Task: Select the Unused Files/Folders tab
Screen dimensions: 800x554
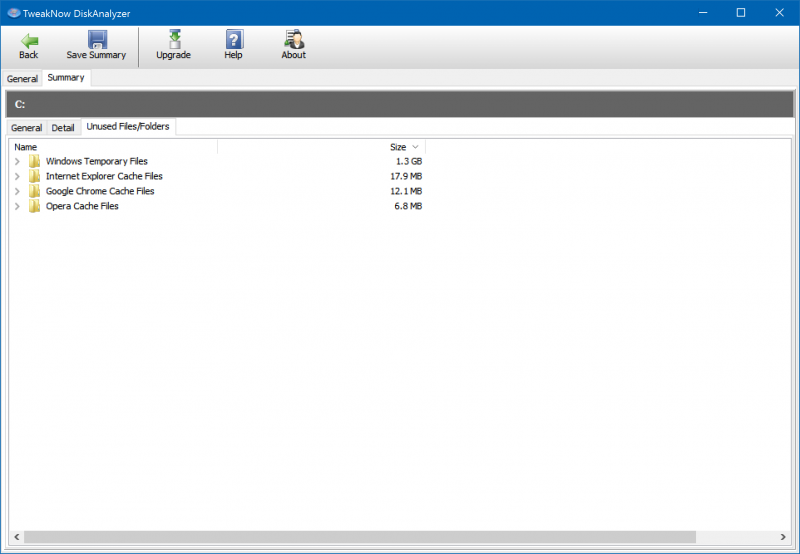Action: click(128, 127)
